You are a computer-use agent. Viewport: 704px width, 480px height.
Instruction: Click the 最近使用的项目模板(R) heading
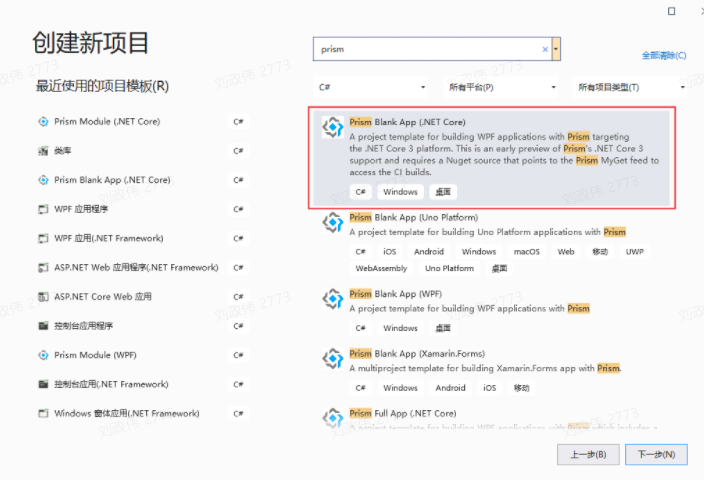click(102, 86)
